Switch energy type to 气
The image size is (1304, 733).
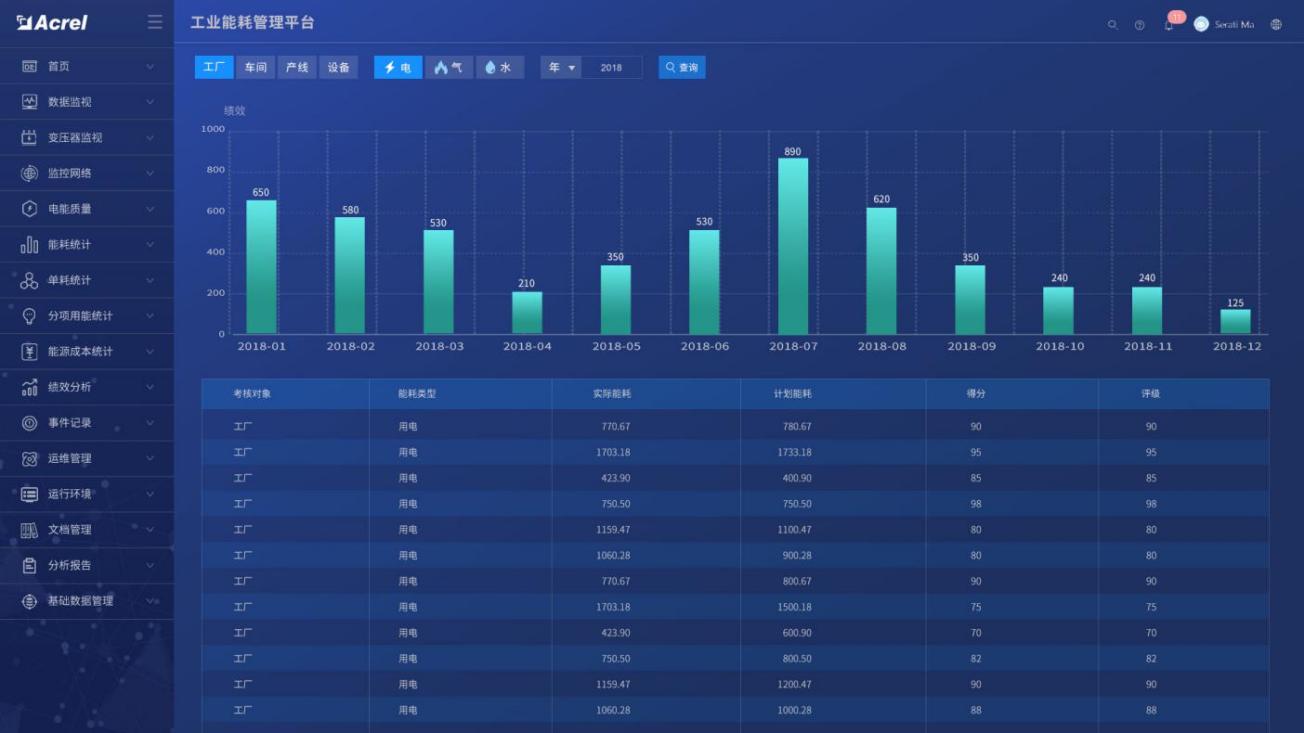[x=447, y=67]
